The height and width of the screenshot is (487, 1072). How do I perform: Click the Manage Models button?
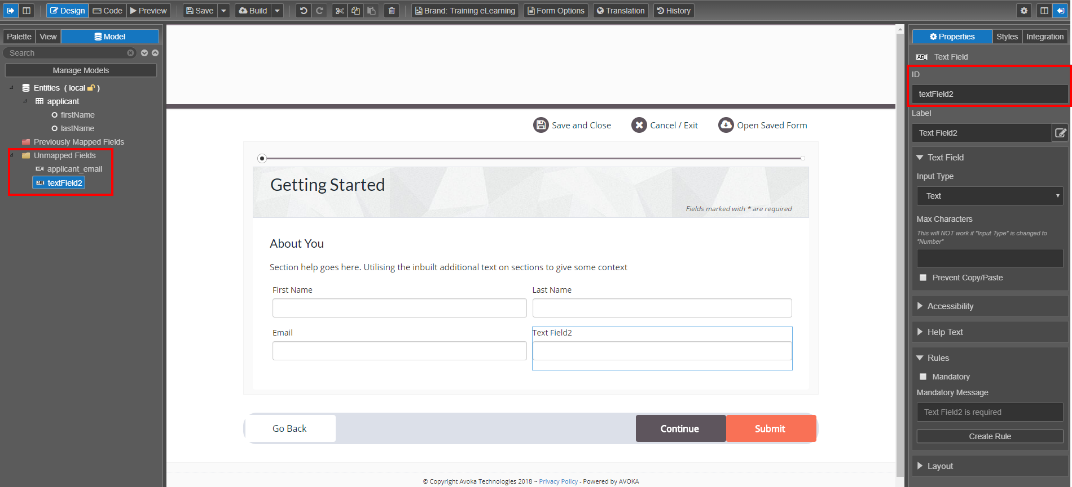[x=81, y=70]
